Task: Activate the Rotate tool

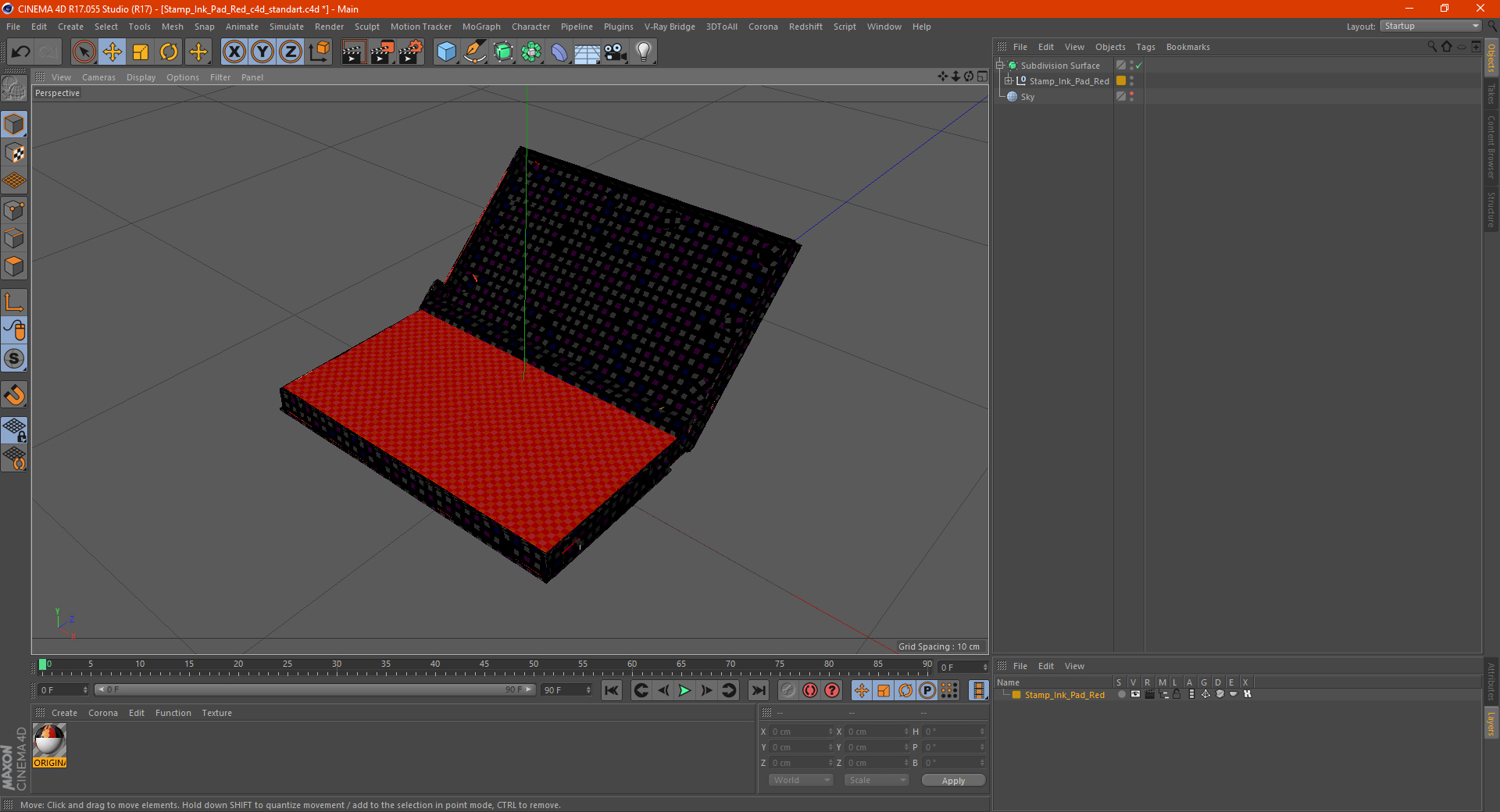Action: [169, 52]
